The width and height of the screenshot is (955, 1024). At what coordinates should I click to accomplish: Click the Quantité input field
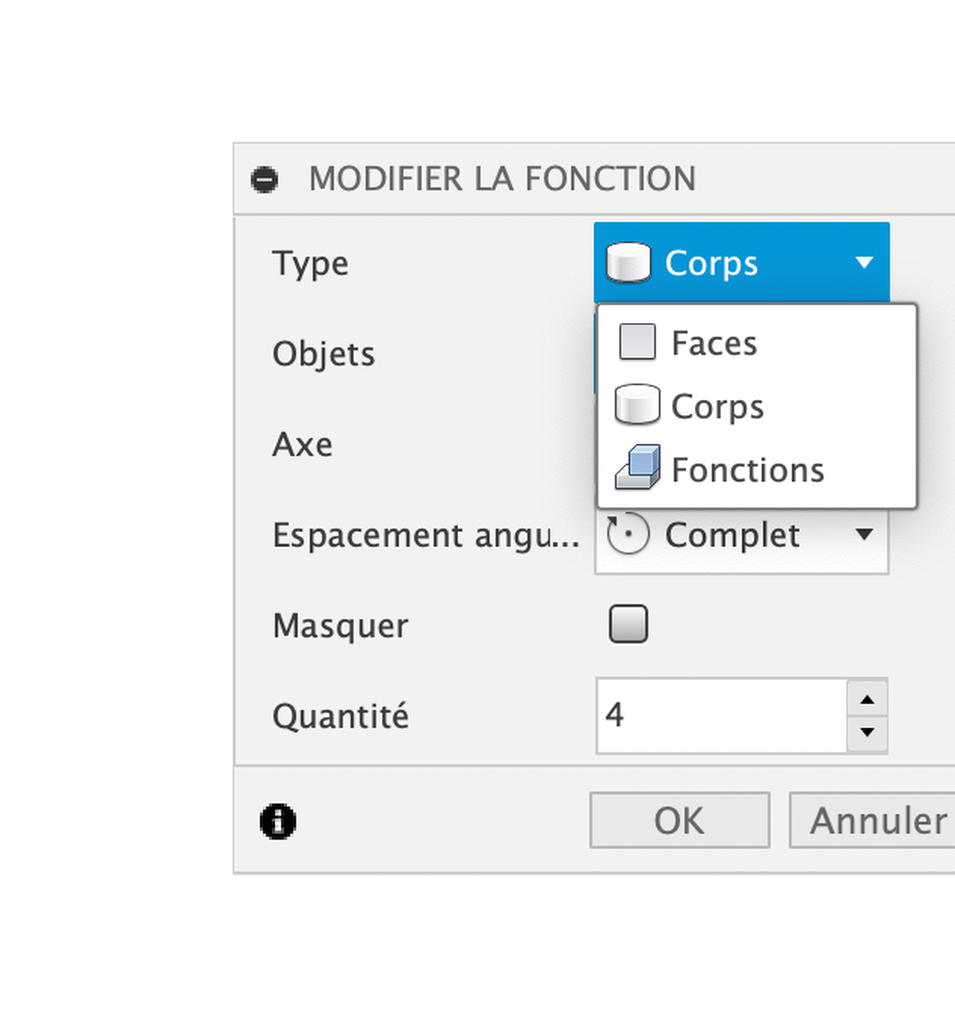(722, 716)
